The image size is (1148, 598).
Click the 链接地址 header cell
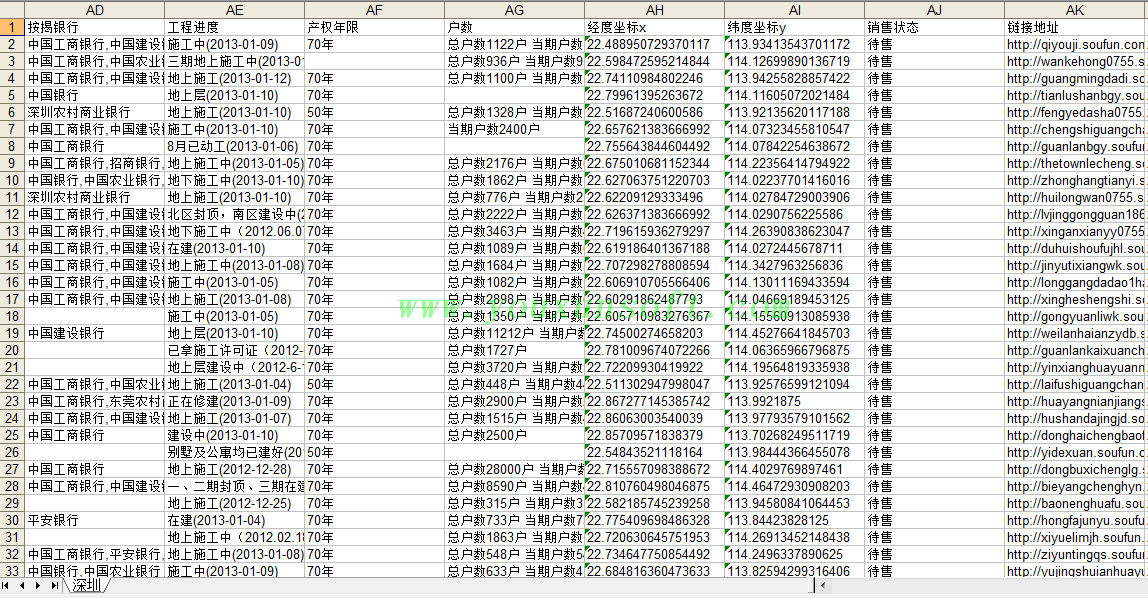1075,27
